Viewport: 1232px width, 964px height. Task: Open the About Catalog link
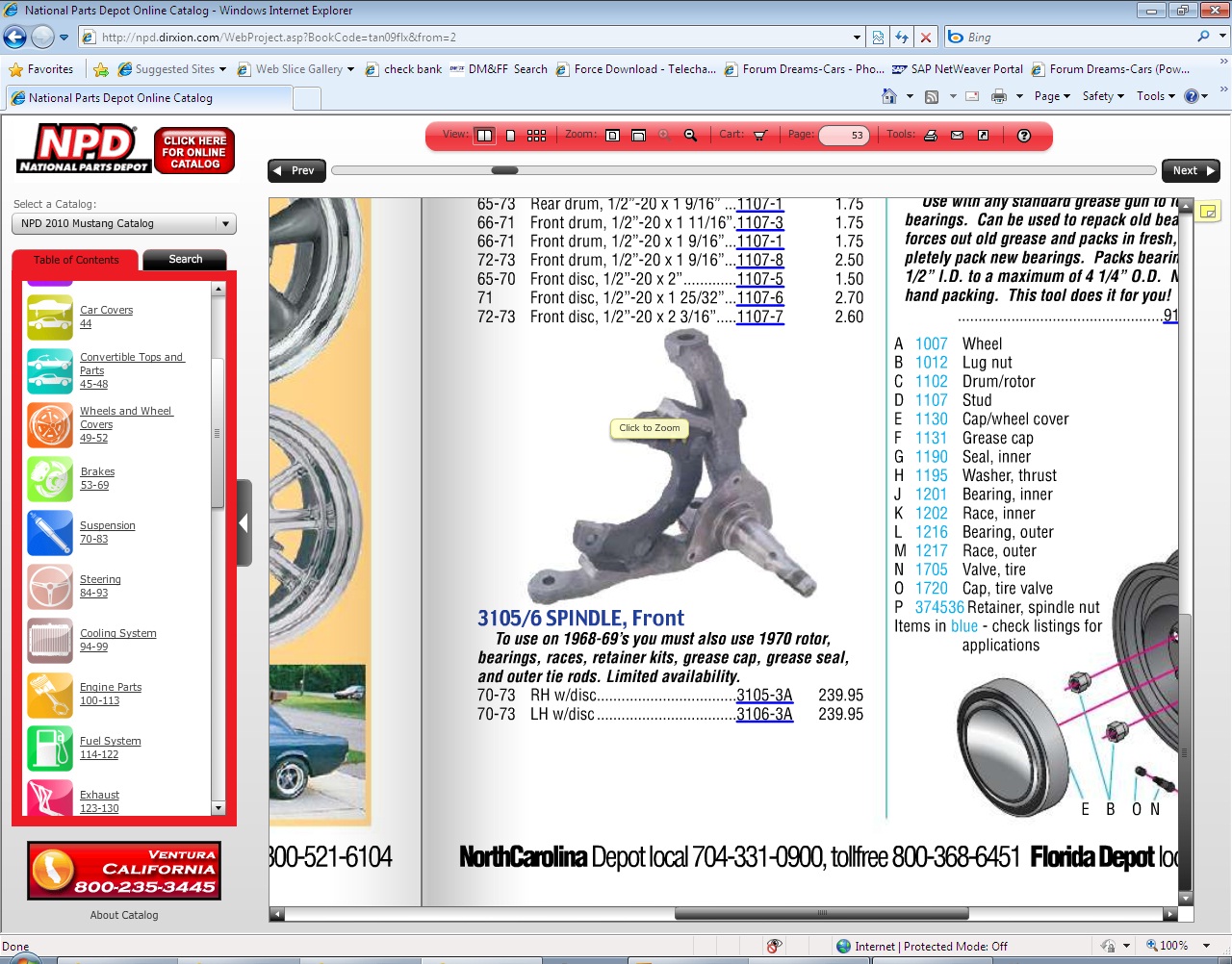click(x=124, y=915)
